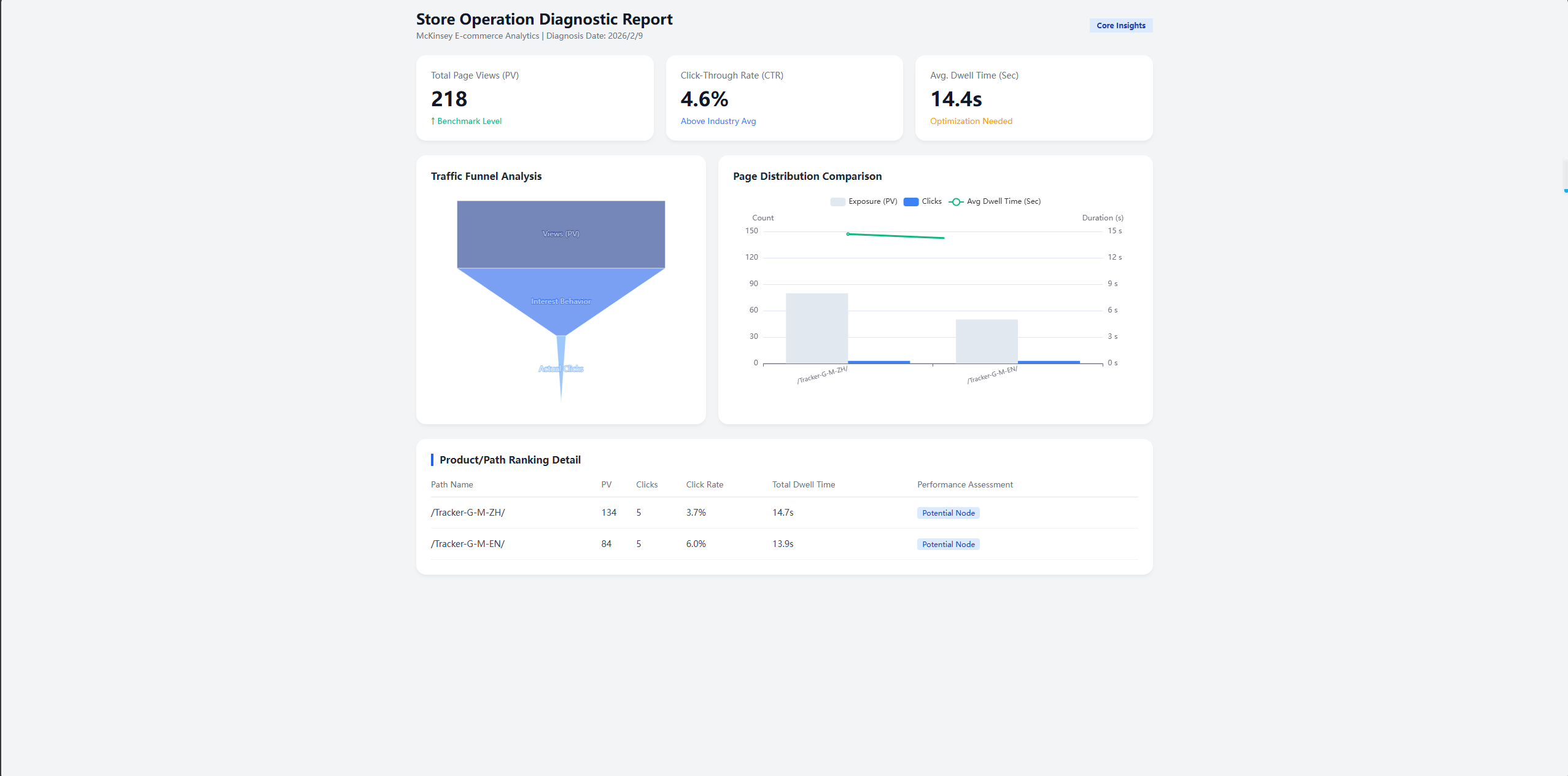Toggle Avg Dwell Time legend series

[x=1003, y=201]
